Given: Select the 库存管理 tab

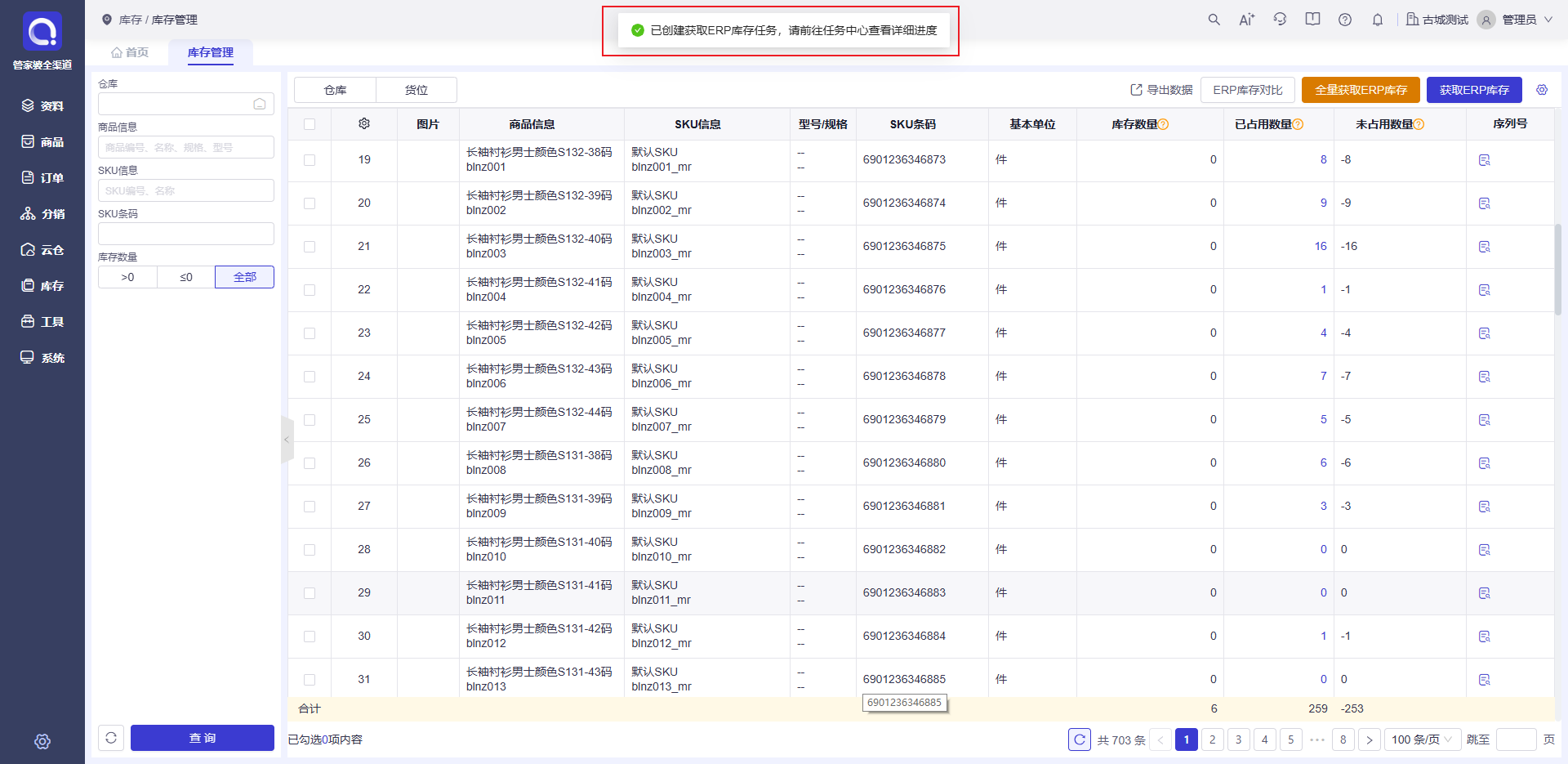Looking at the screenshot, I should (x=211, y=52).
